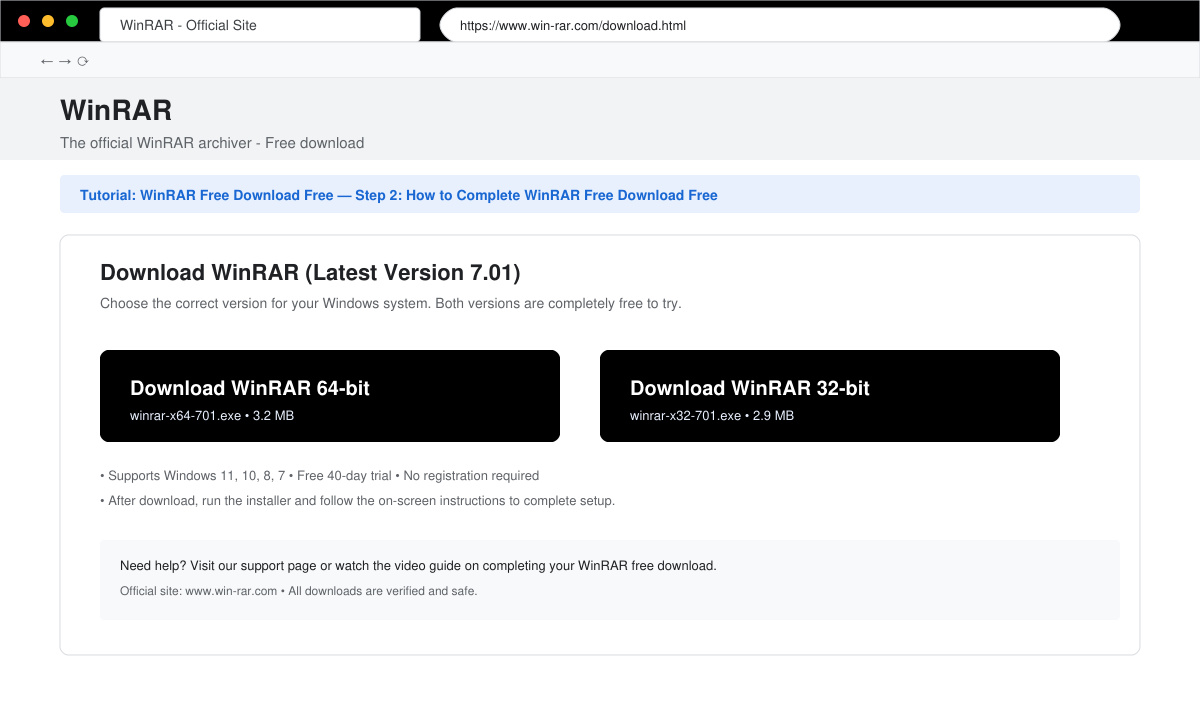Select the WinRAR - Official Site tab
This screenshot has height=720, width=1200.
pyautogui.click(x=260, y=25)
